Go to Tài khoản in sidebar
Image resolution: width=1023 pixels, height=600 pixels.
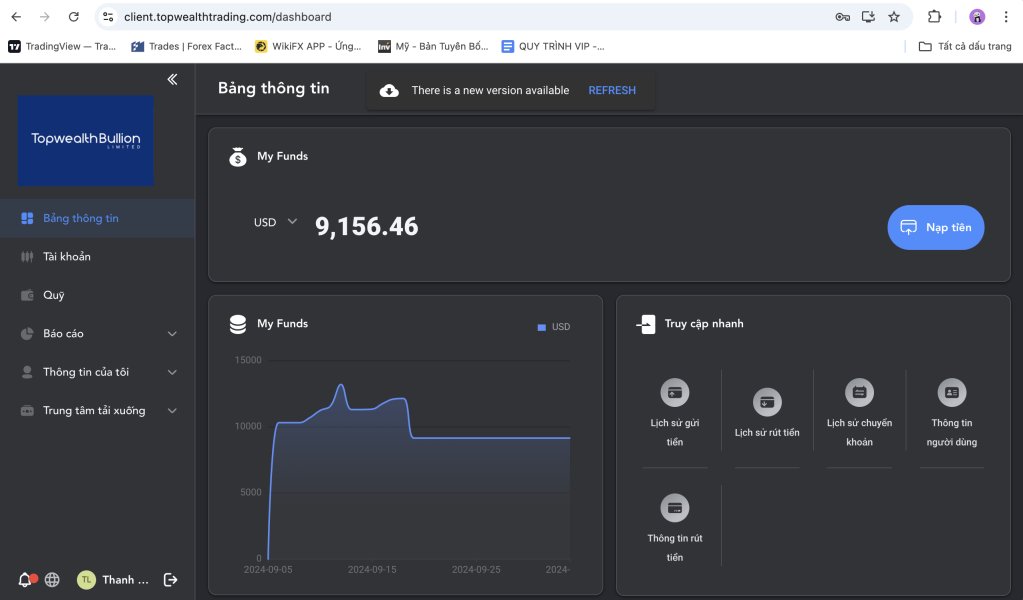(67, 257)
